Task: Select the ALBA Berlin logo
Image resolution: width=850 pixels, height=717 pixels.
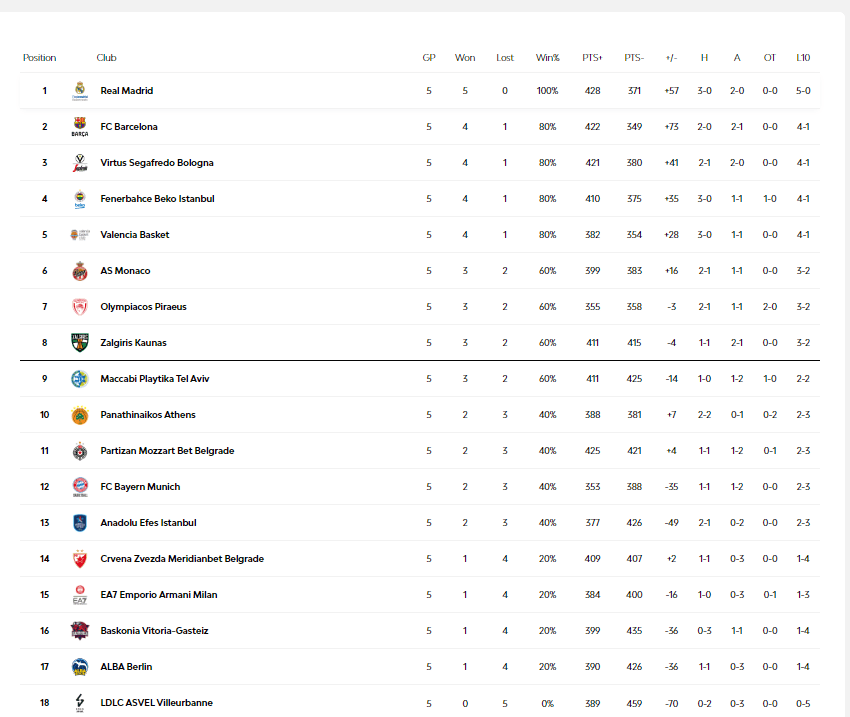Action: click(80, 667)
